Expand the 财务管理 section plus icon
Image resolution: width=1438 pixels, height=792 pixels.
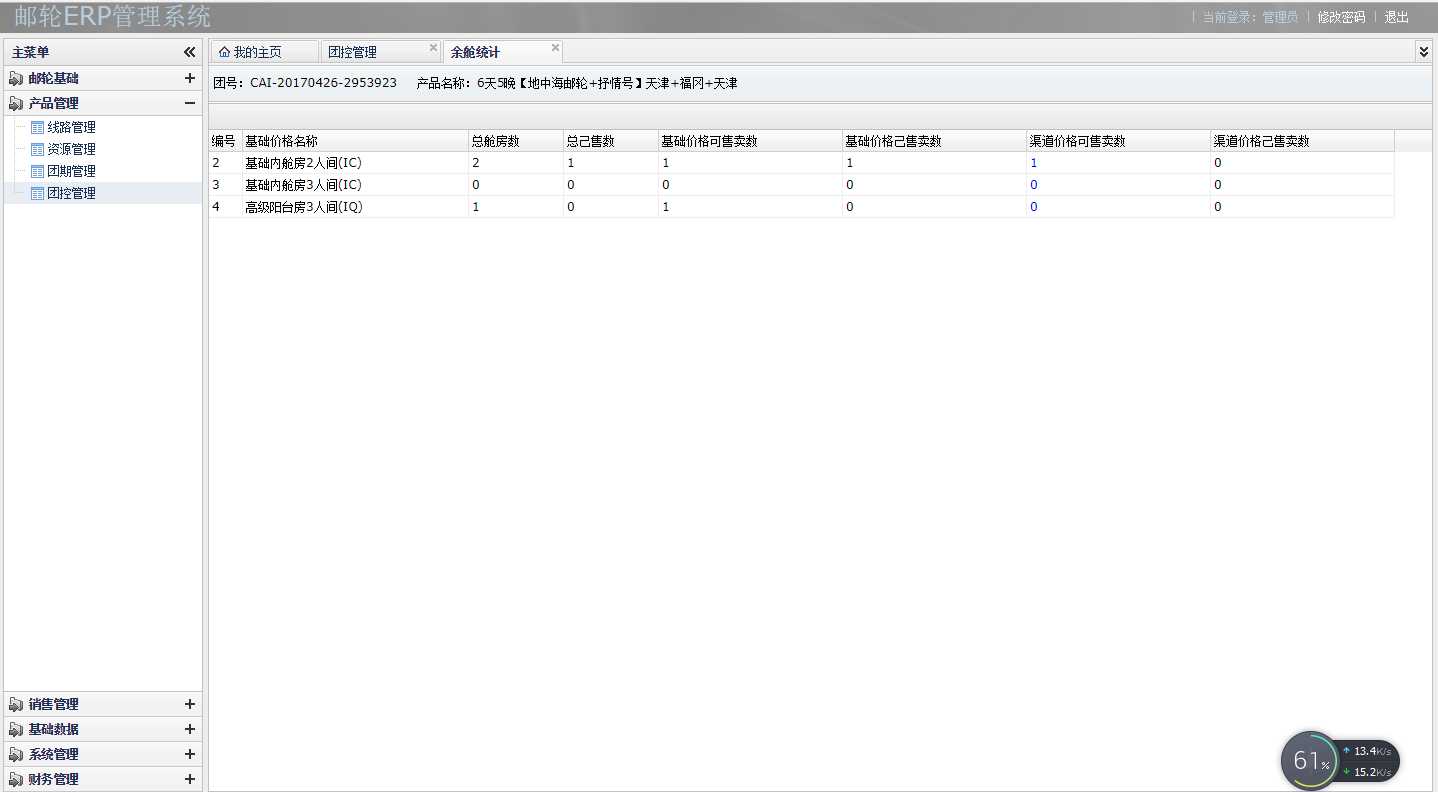point(189,779)
